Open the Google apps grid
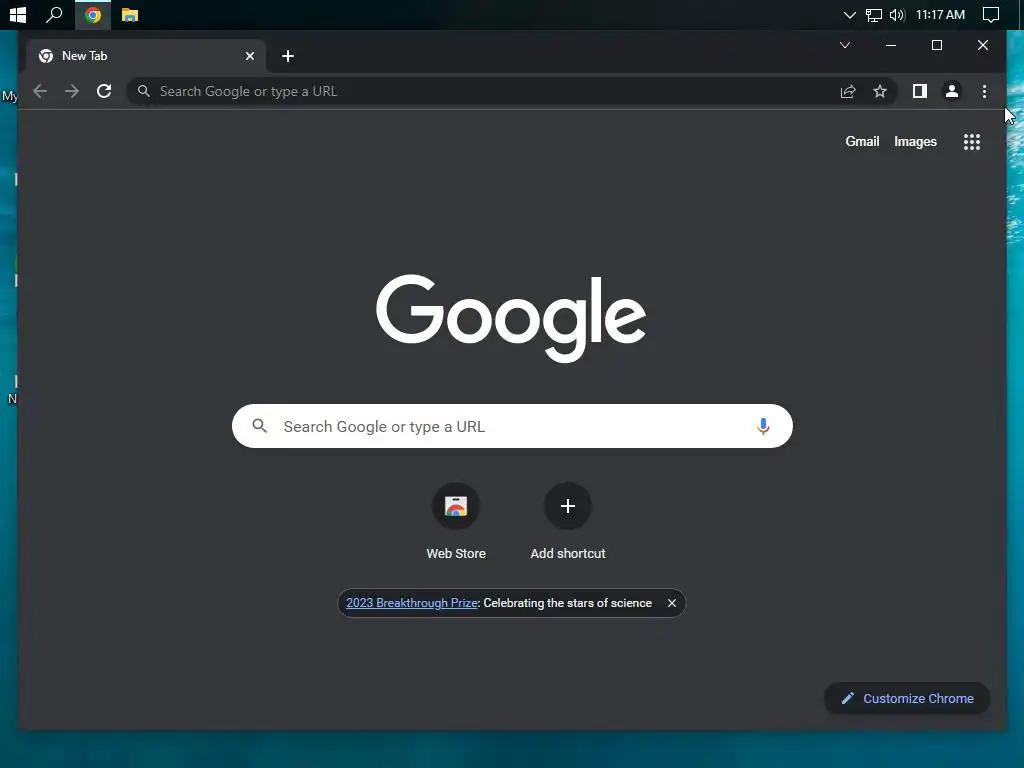Screen dimensions: 1024x768 972,142
